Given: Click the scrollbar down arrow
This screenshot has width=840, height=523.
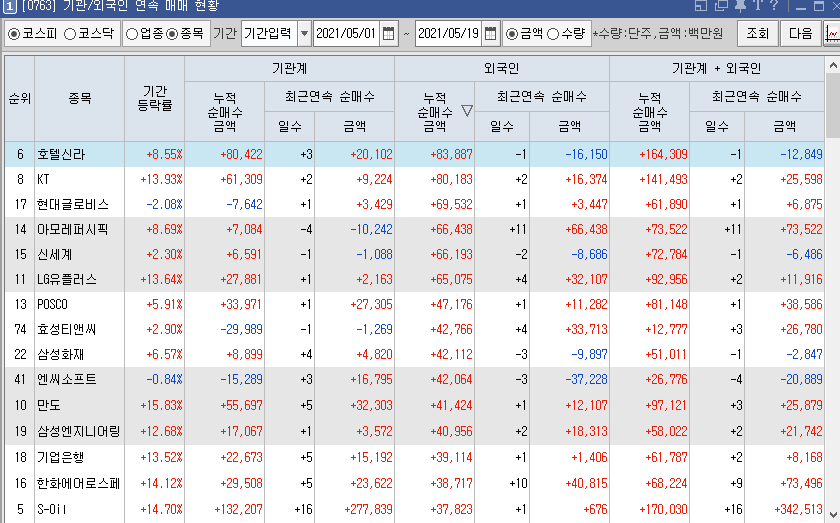Looking at the screenshot, I should coord(832,514).
